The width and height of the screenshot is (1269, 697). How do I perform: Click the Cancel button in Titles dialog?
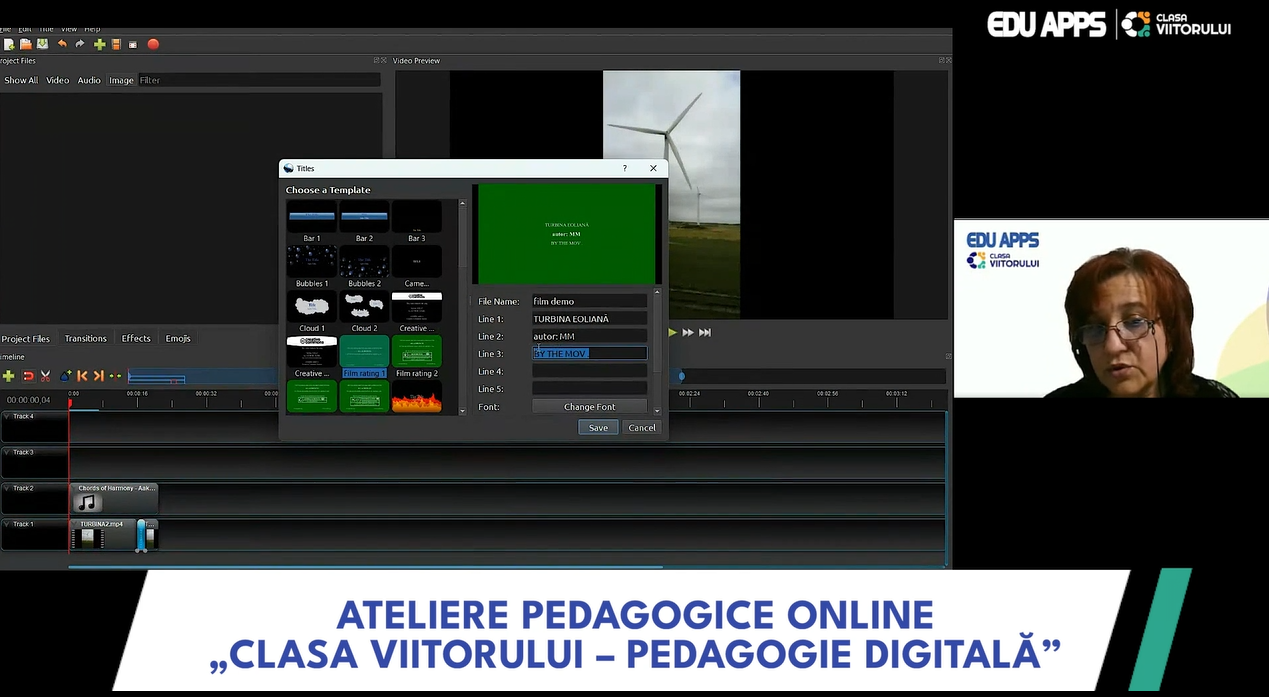coord(642,427)
